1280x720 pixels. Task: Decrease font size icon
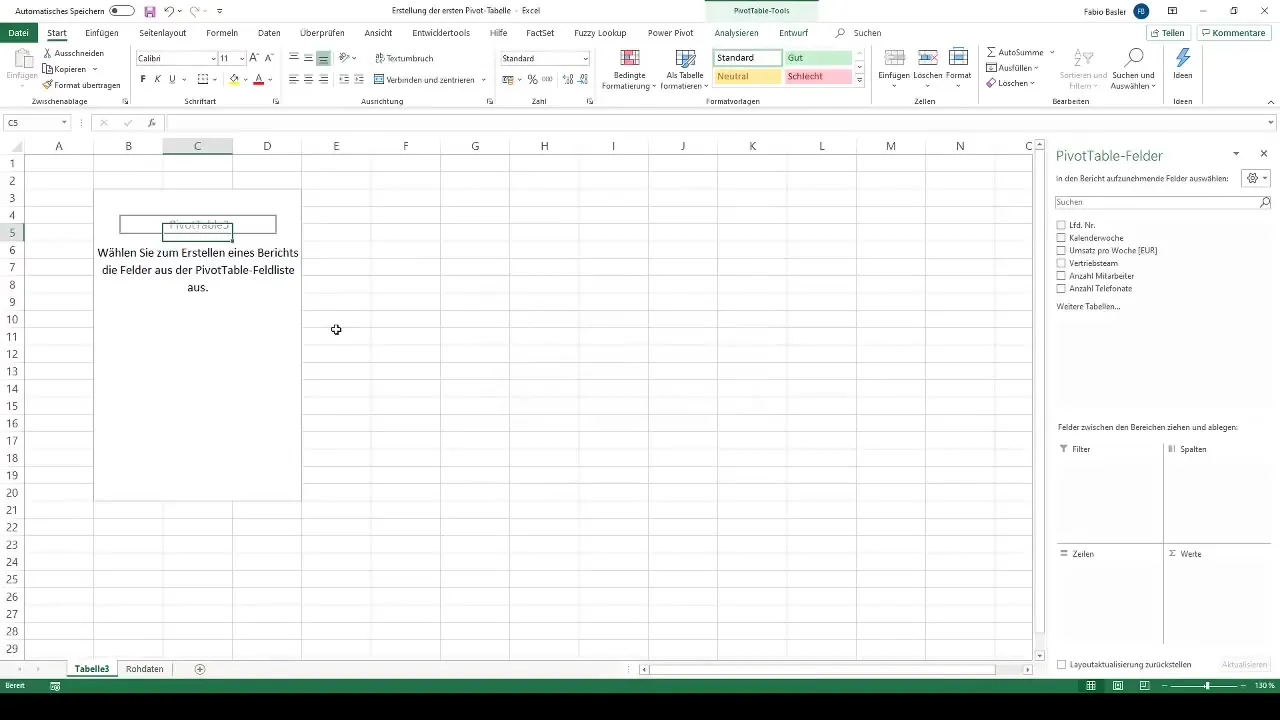pos(268,59)
